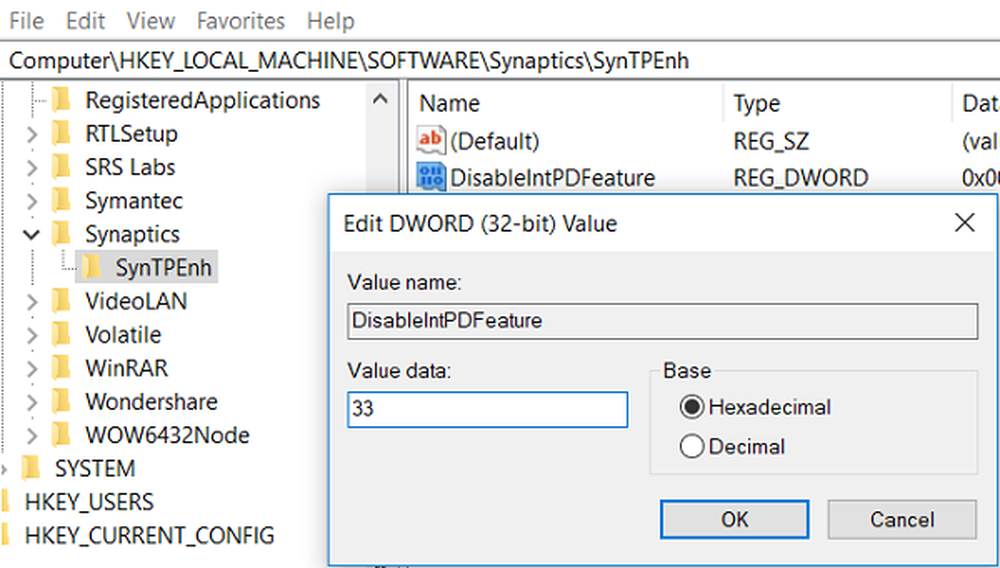The width and height of the screenshot is (1000, 568).
Task: Select the HKEY_USERS tree item
Action: 89,502
